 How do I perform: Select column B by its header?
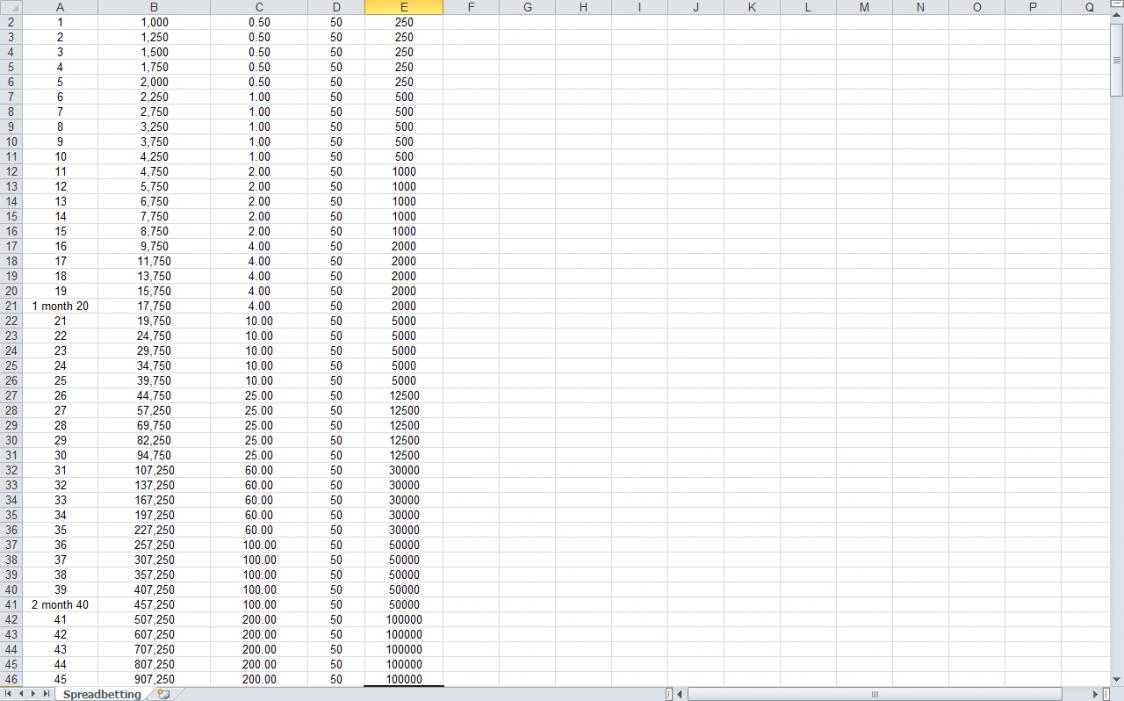(154, 7)
